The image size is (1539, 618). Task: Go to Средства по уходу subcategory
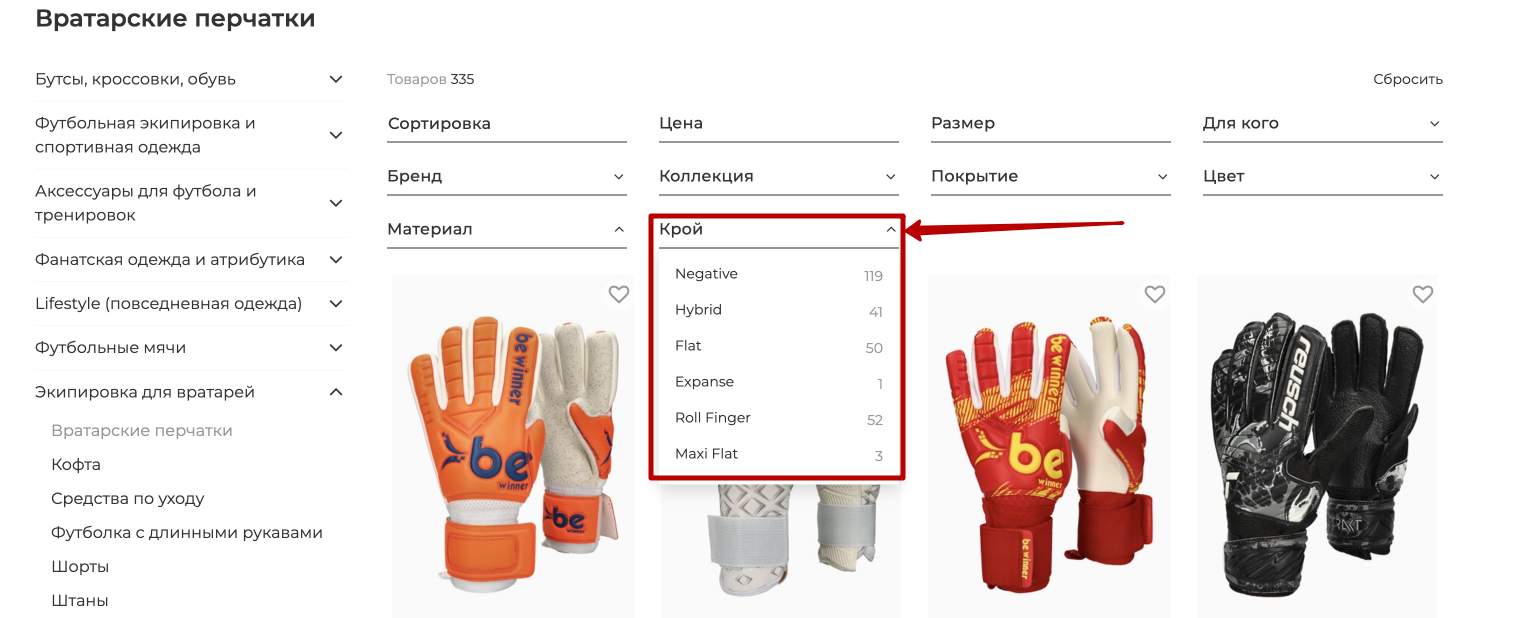pyautogui.click(x=128, y=499)
